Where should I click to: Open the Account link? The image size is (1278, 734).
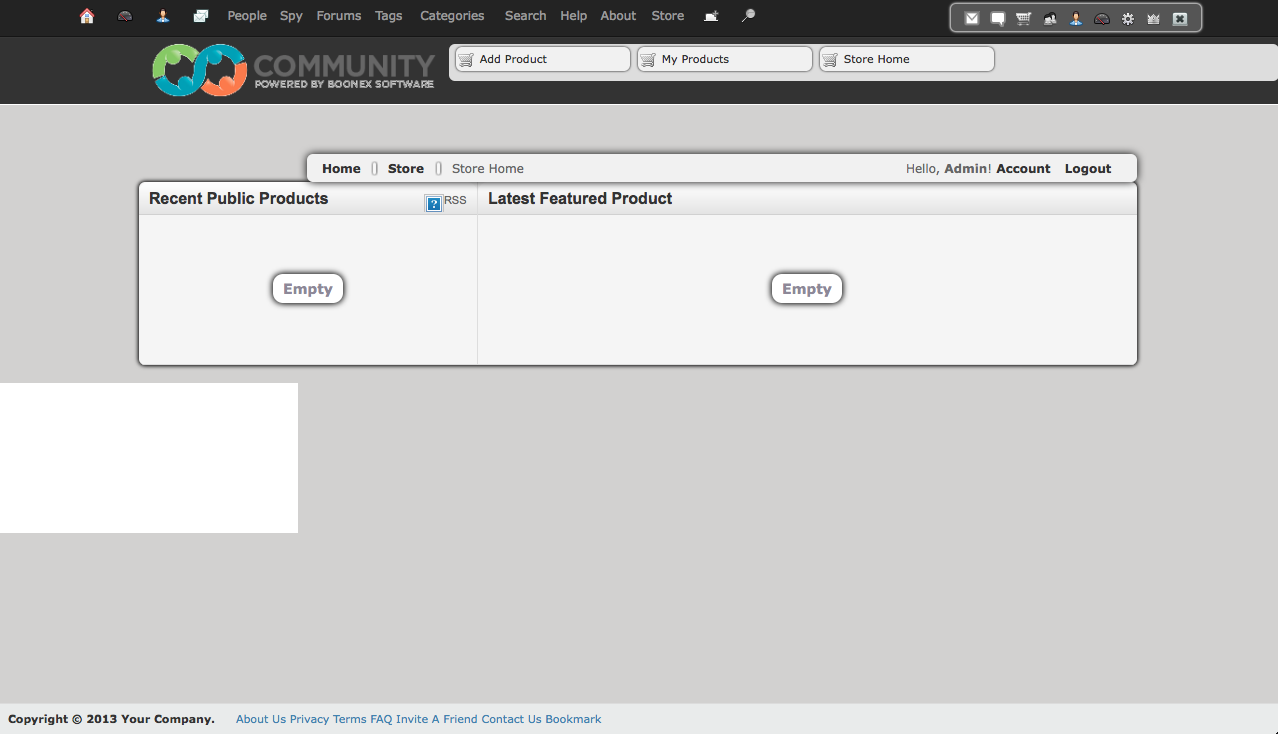click(x=1023, y=169)
